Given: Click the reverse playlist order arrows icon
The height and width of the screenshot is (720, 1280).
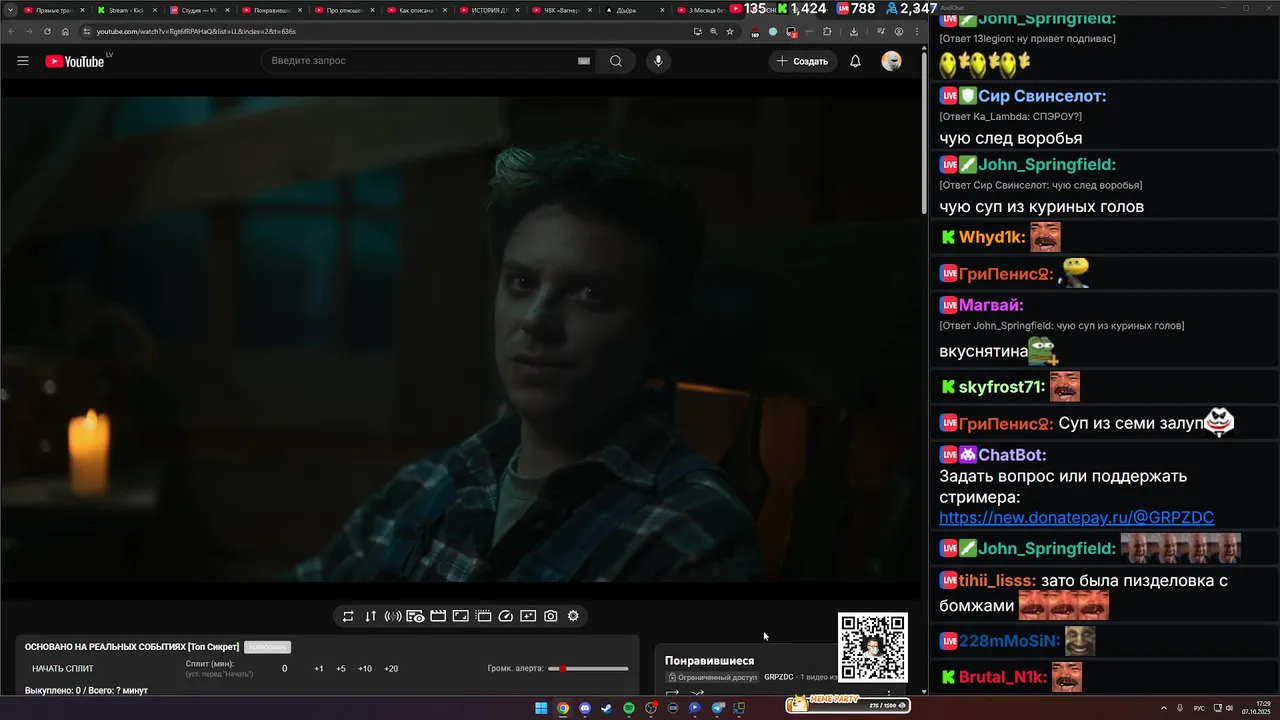Looking at the screenshot, I should (x=370, y=616).
